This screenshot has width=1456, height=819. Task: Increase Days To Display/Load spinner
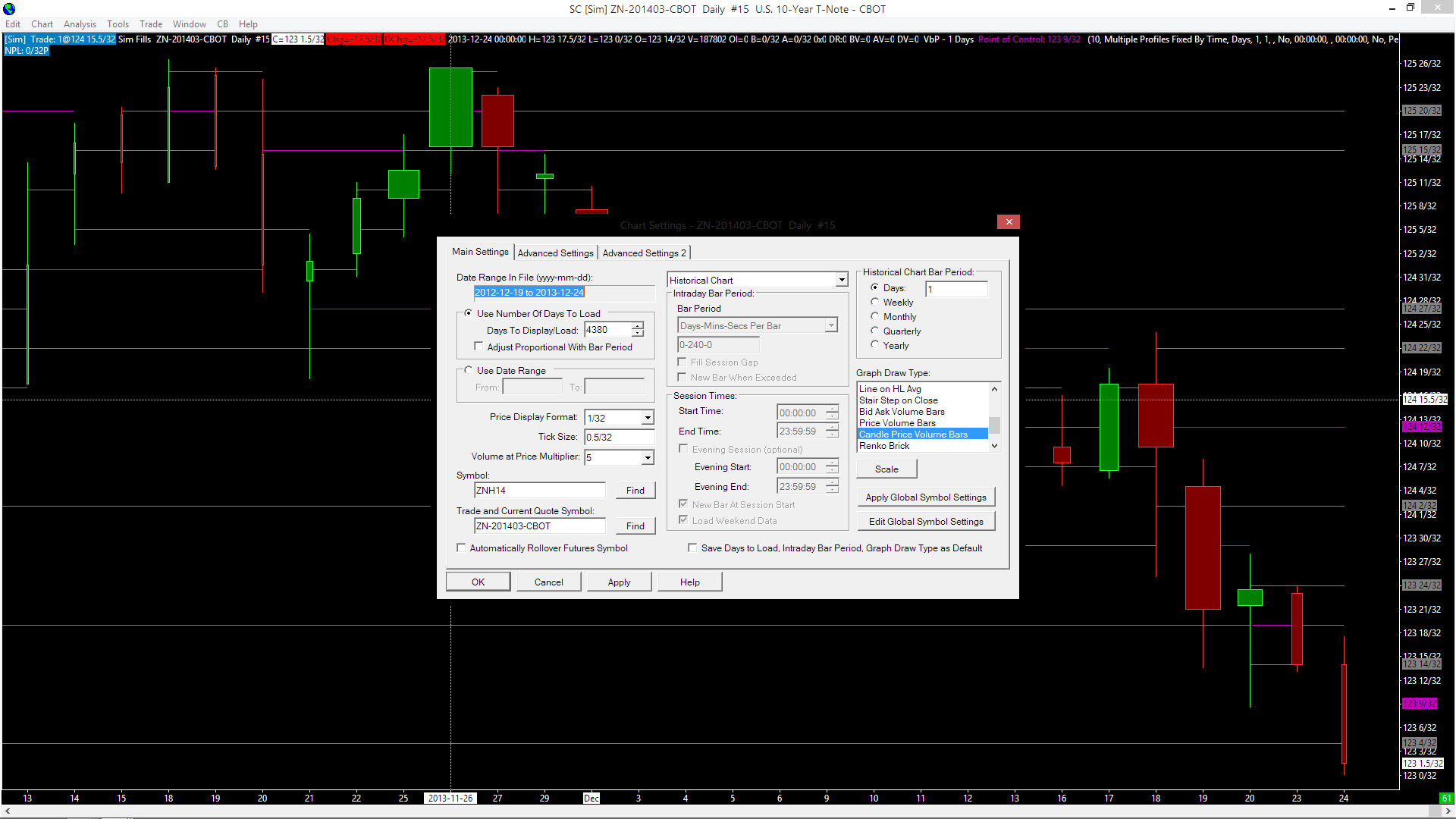tap(638, 325)
